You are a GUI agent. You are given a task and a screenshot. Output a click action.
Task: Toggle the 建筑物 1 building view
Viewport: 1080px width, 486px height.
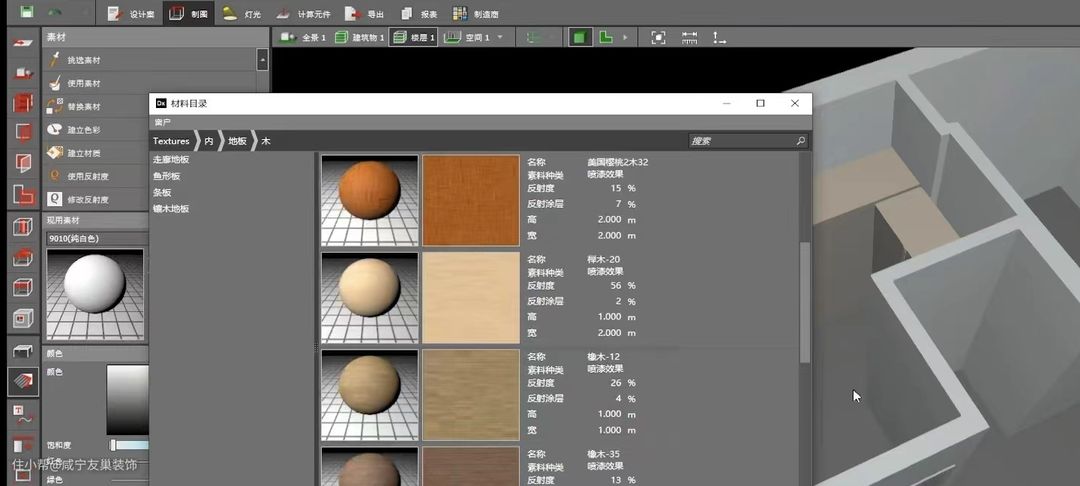(358, 37)
